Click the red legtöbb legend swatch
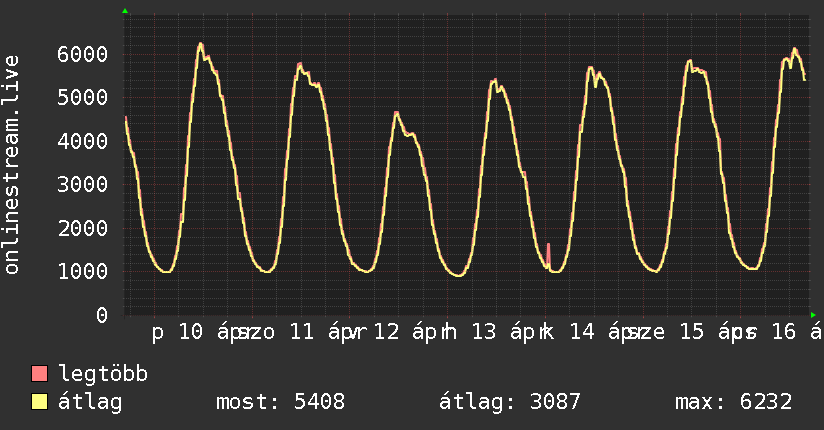 [x=40, y=375]
